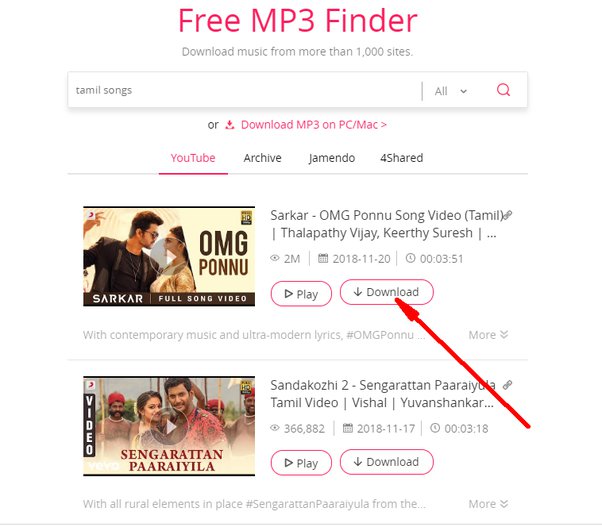Open Sarkar OMG Ponnu Song Video title
Screen dimensions: 602x527
(x=386, y=224)
